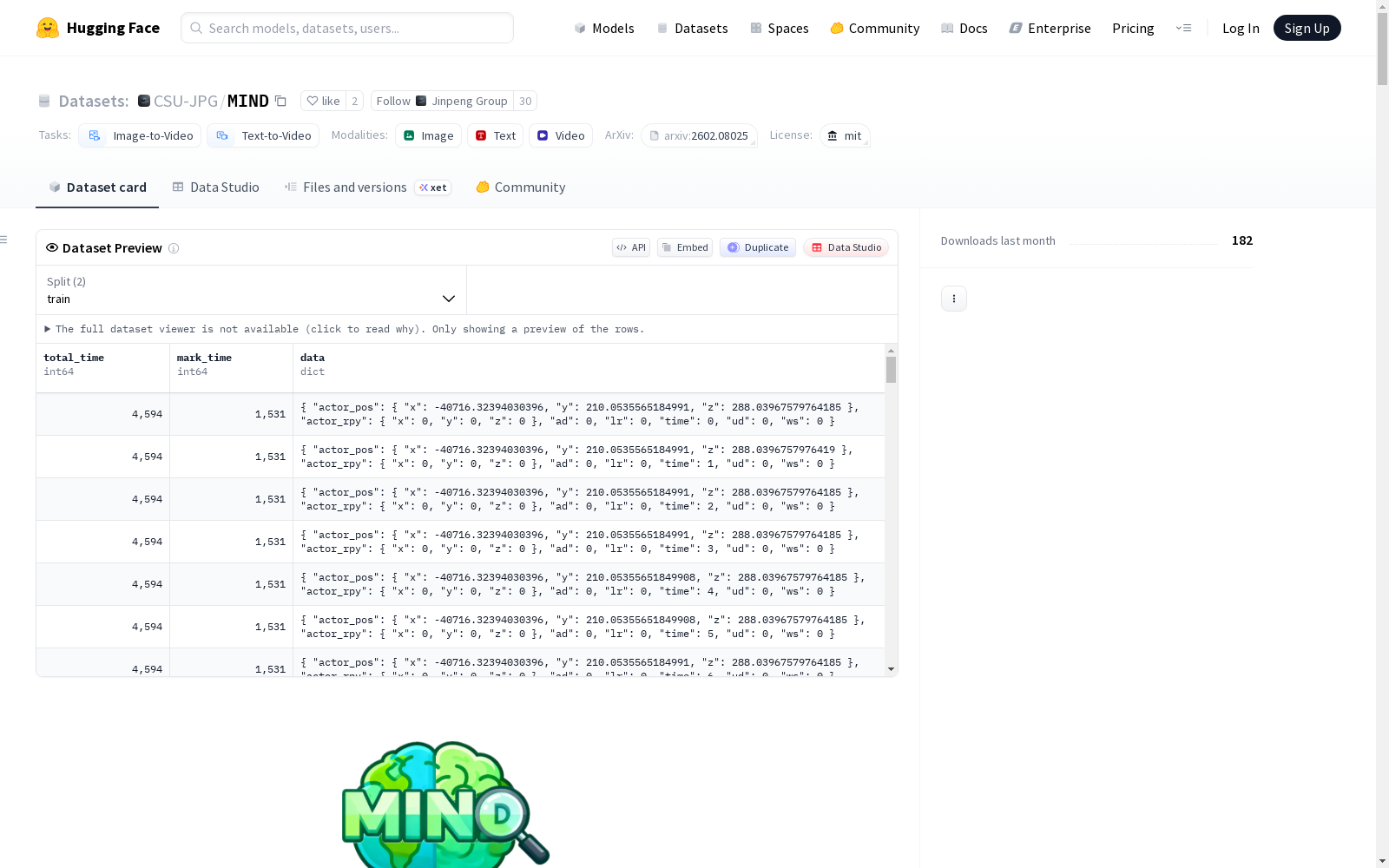
Task: Click the info icon beside Dataset Preview
Action: [x=174, y=248]
